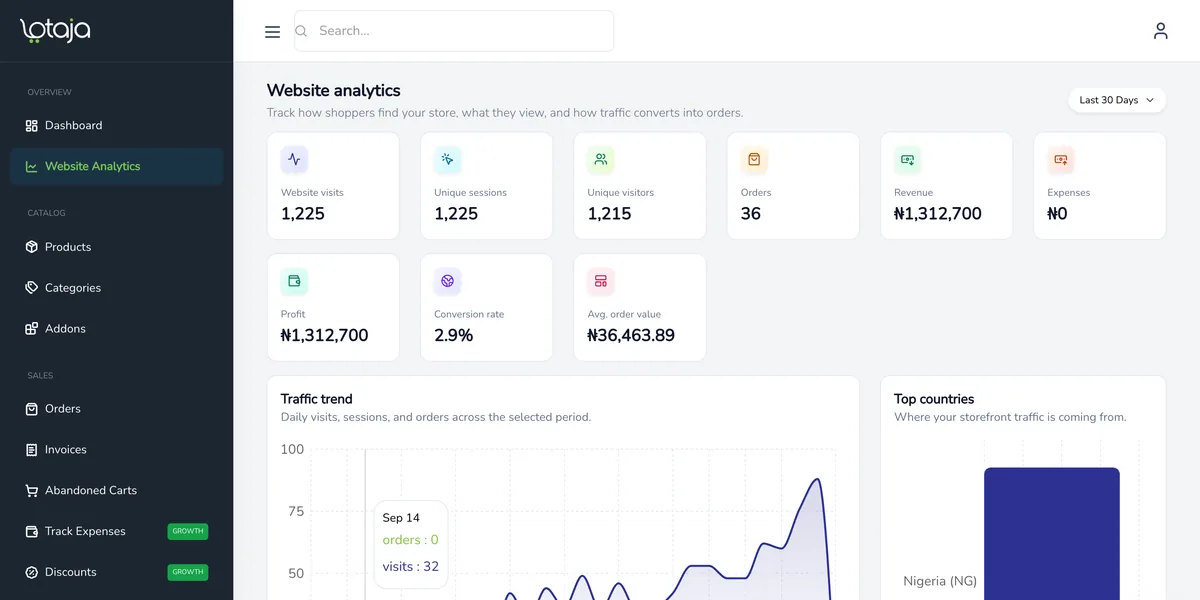Click the Conversion rate value 2.9%
The height and width of the screenshot is (600, 1200).
tap(454, 336)
